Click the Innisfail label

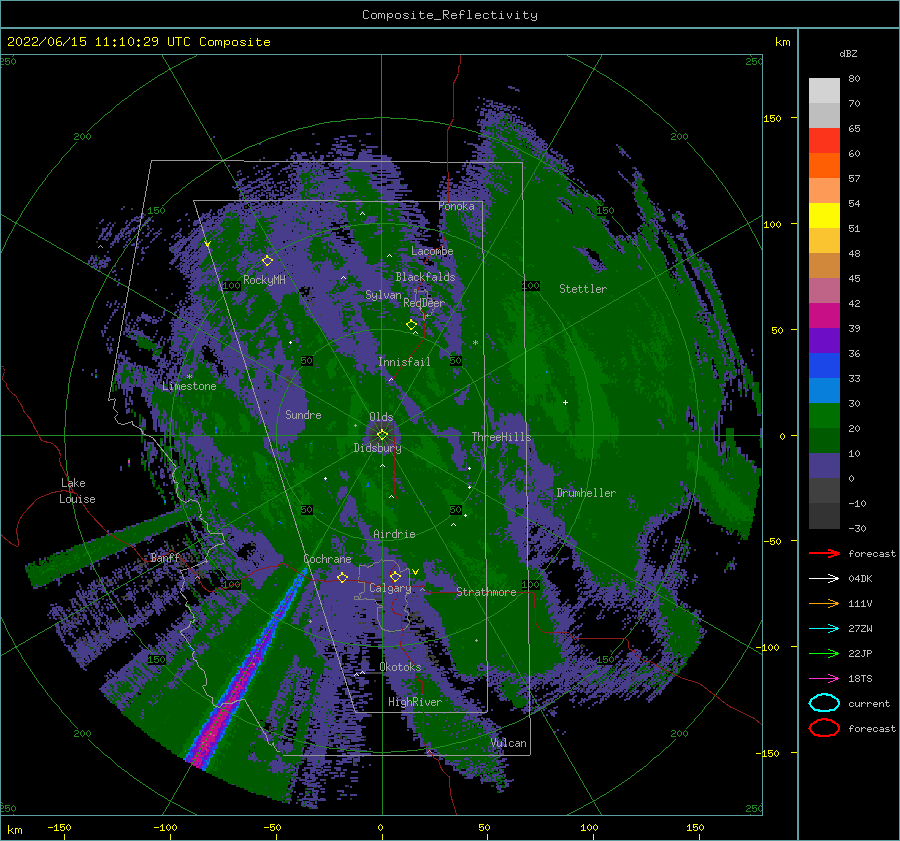point(404,362)
